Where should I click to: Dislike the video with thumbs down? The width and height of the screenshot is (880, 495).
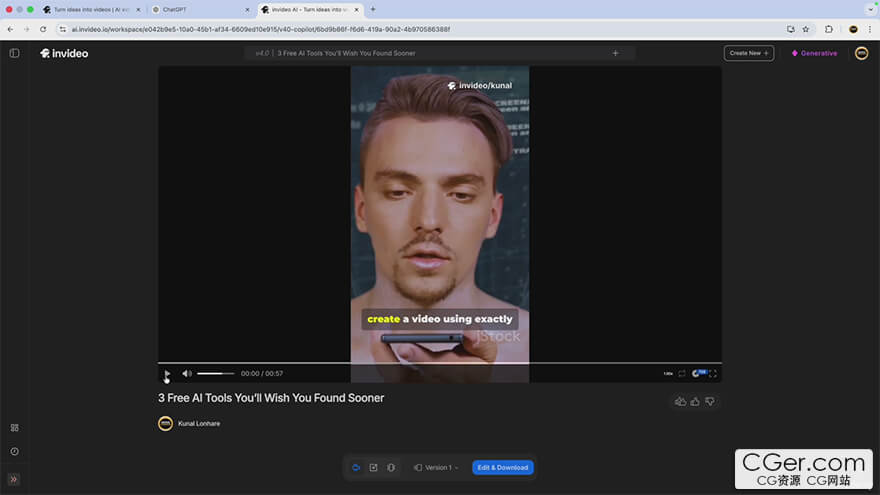(x=710, y=401)
